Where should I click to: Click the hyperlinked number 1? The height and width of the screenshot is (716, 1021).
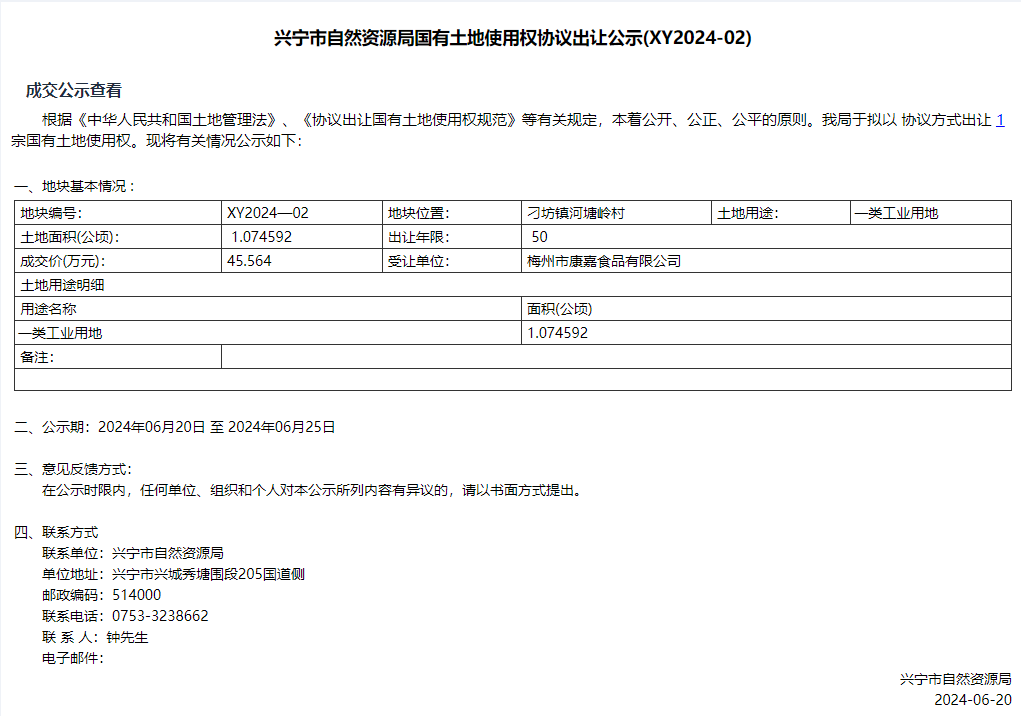coord(1000,120)
